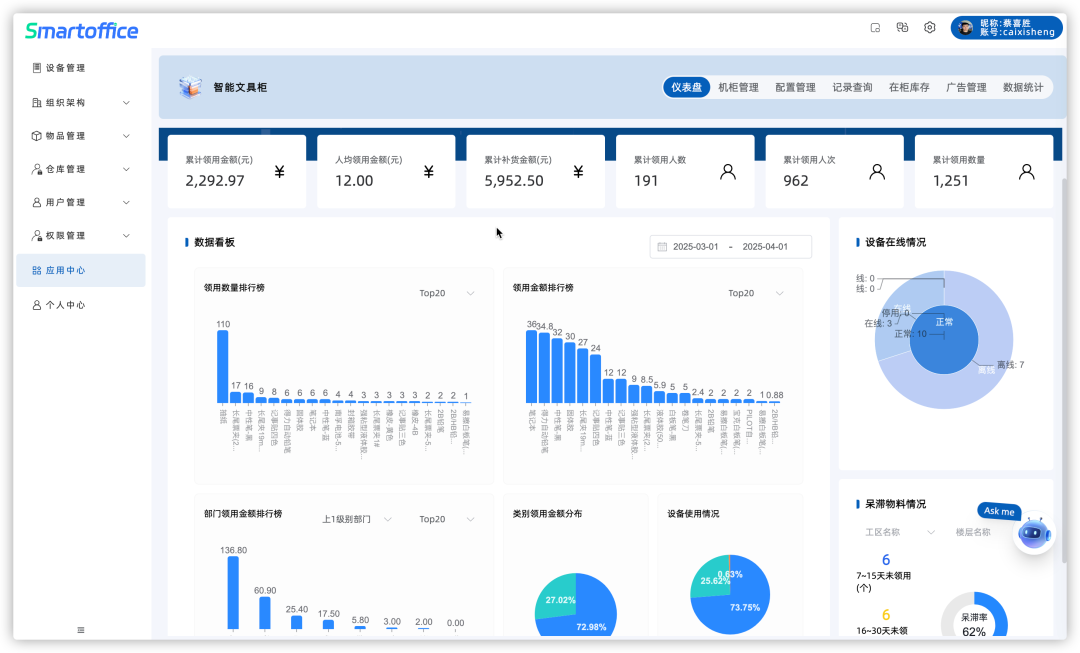Viewport: 1080px width, 653px height.
Task: Click the person icon on 累计领用人数 card
Action: click(x=728, y=172)
